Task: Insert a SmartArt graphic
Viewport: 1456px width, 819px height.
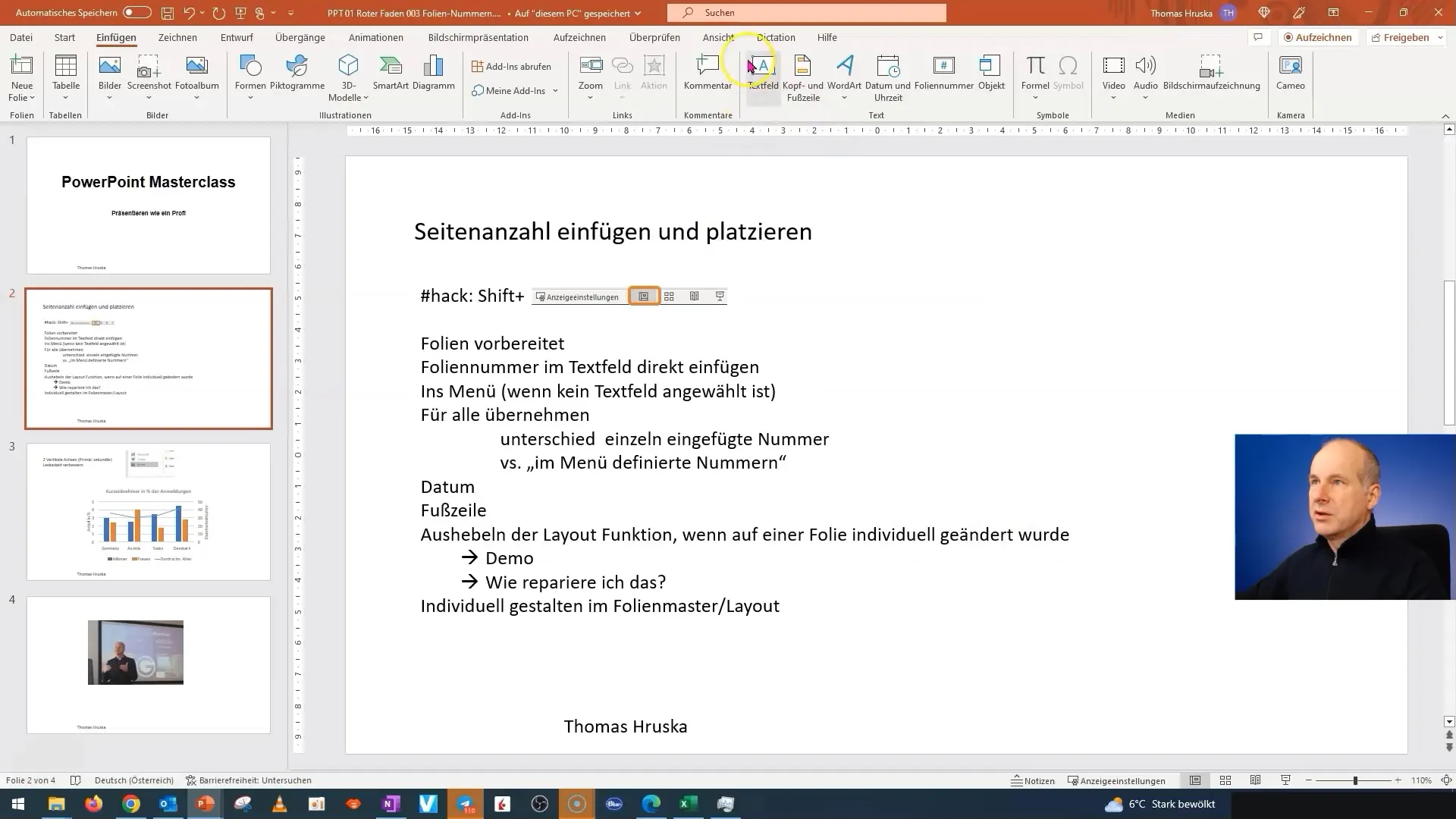Action: pos(391,74)
